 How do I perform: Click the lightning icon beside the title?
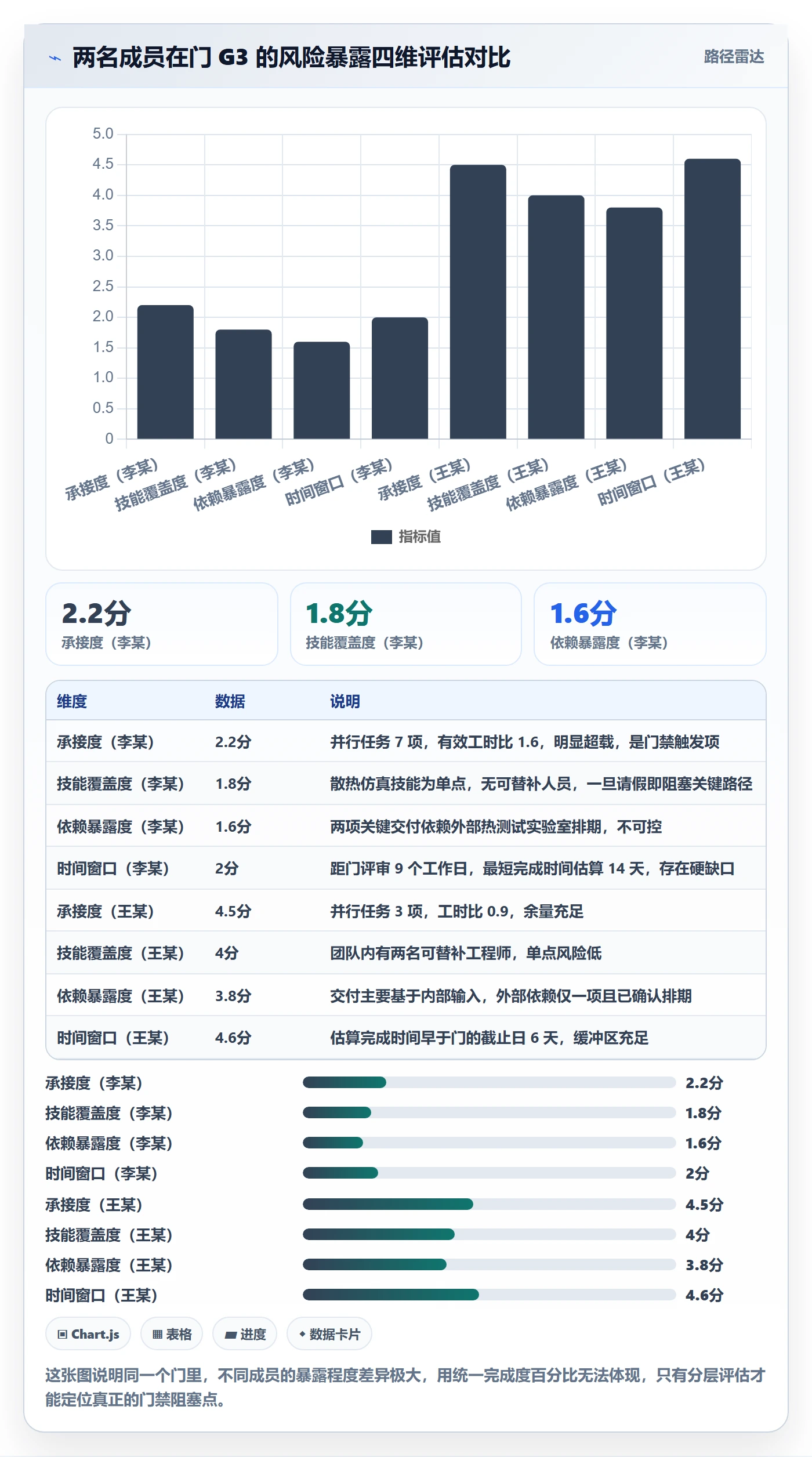pyautogui.click(x=55, y=58)
